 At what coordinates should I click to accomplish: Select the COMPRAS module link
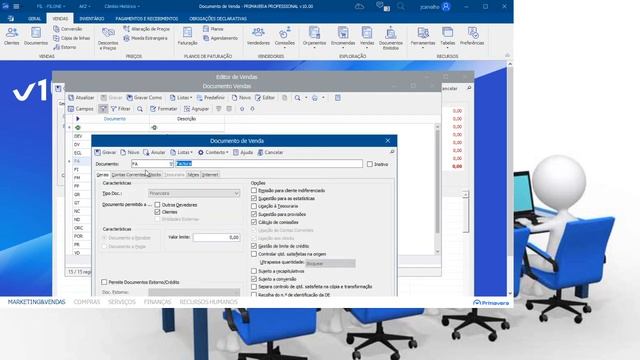87,302
